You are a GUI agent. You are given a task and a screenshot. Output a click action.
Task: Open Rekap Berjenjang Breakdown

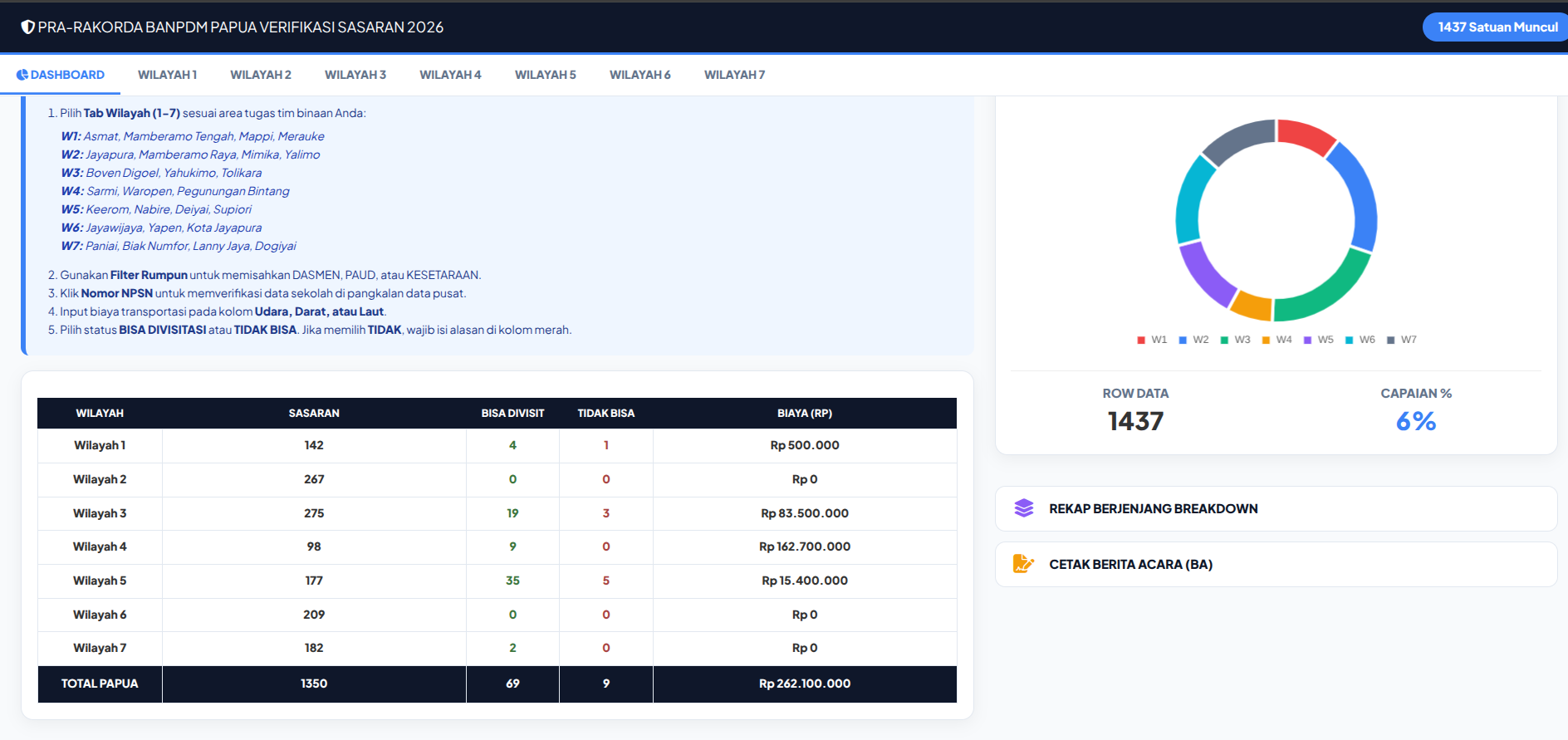coord(1153,508)
